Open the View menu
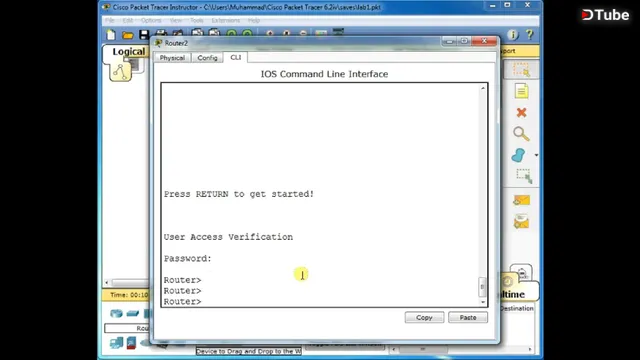This screenshot has height=360, width=640. [x=176, y=20]
